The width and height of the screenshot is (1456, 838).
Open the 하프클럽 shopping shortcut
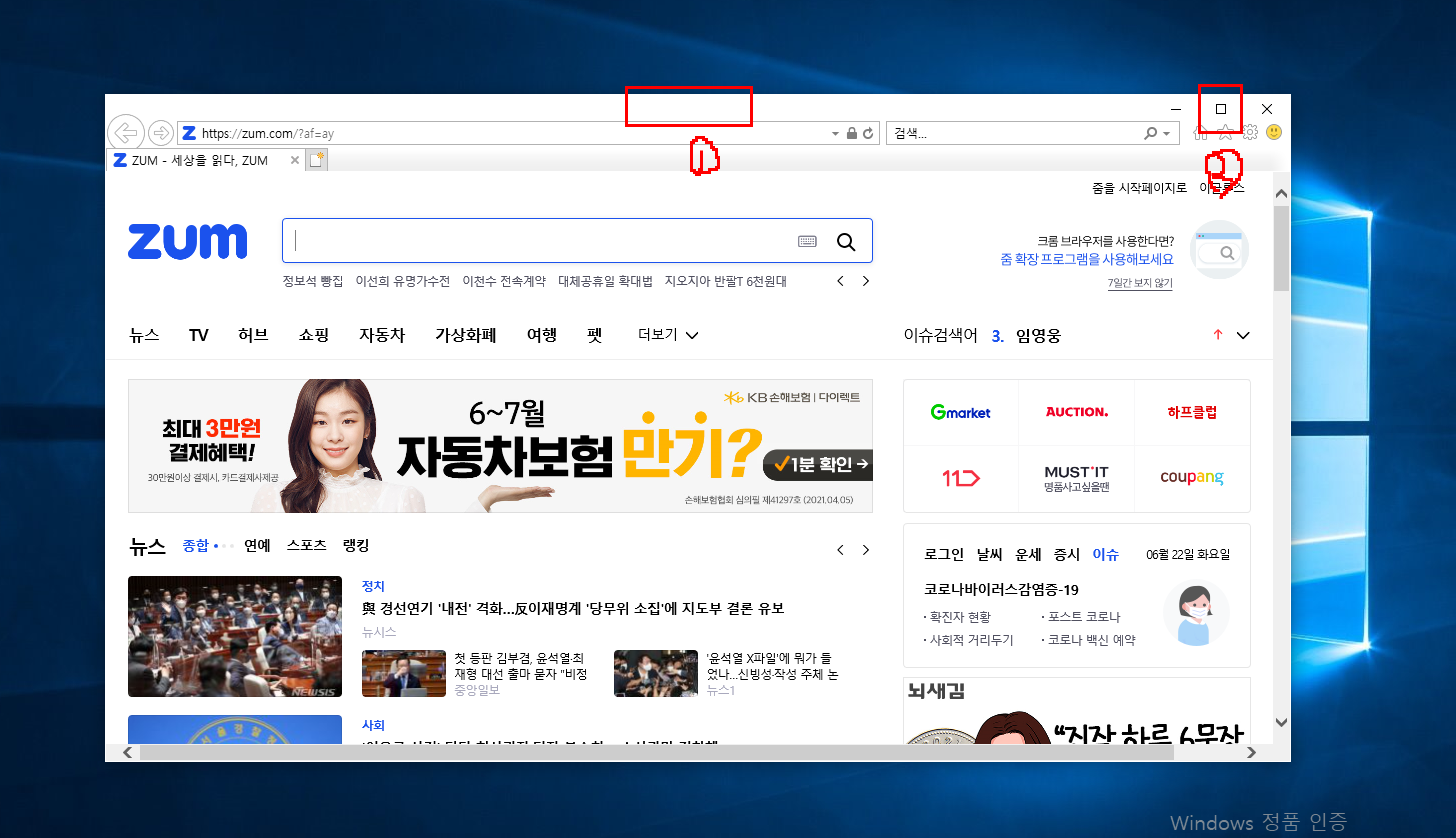[1192, 412]
